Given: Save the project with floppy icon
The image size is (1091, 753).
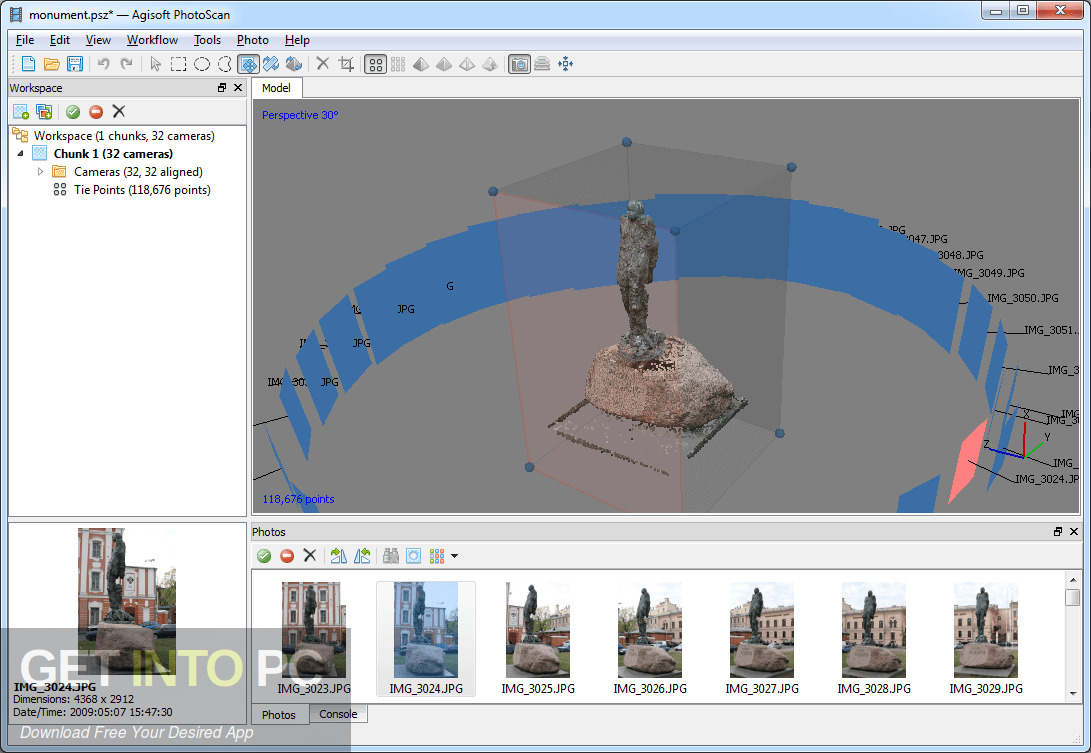Looking at the screenshot, I should click(74, 64).
